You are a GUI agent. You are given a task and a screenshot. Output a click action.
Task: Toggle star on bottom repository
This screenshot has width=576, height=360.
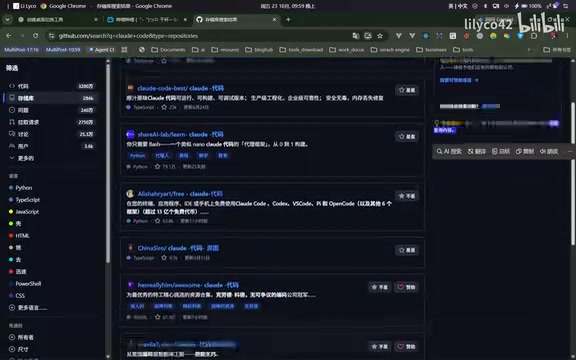point(379,346)
